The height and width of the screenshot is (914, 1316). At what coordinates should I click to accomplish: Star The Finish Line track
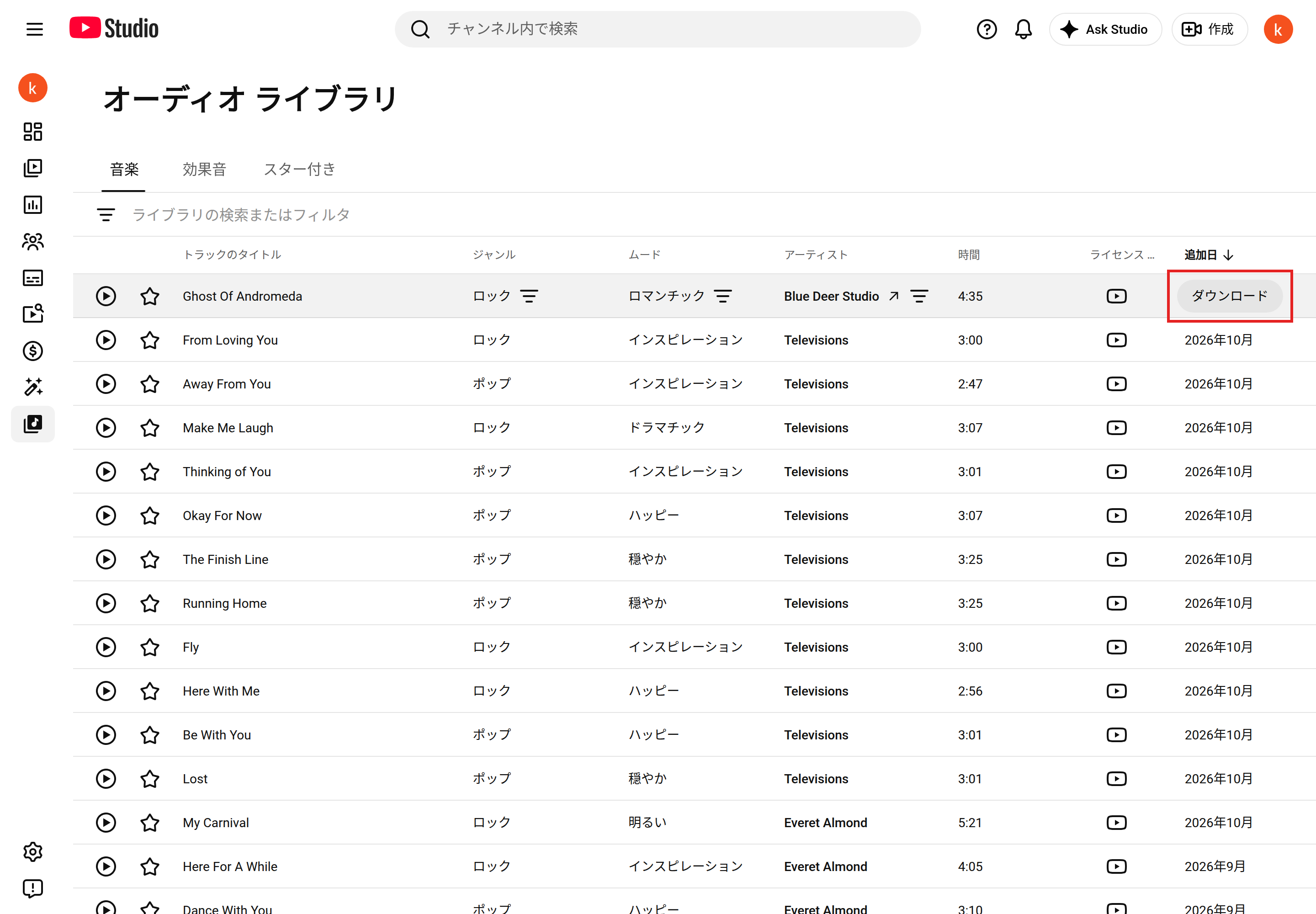pyautogui.click(x=149, y=559)
